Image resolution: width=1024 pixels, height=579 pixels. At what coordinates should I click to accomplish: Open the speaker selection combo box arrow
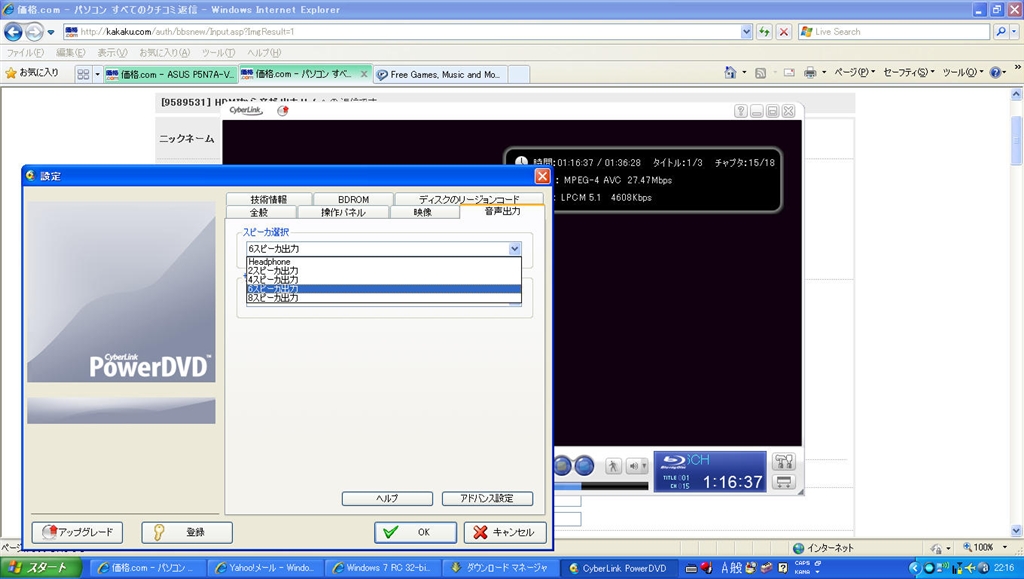[514, 249]
